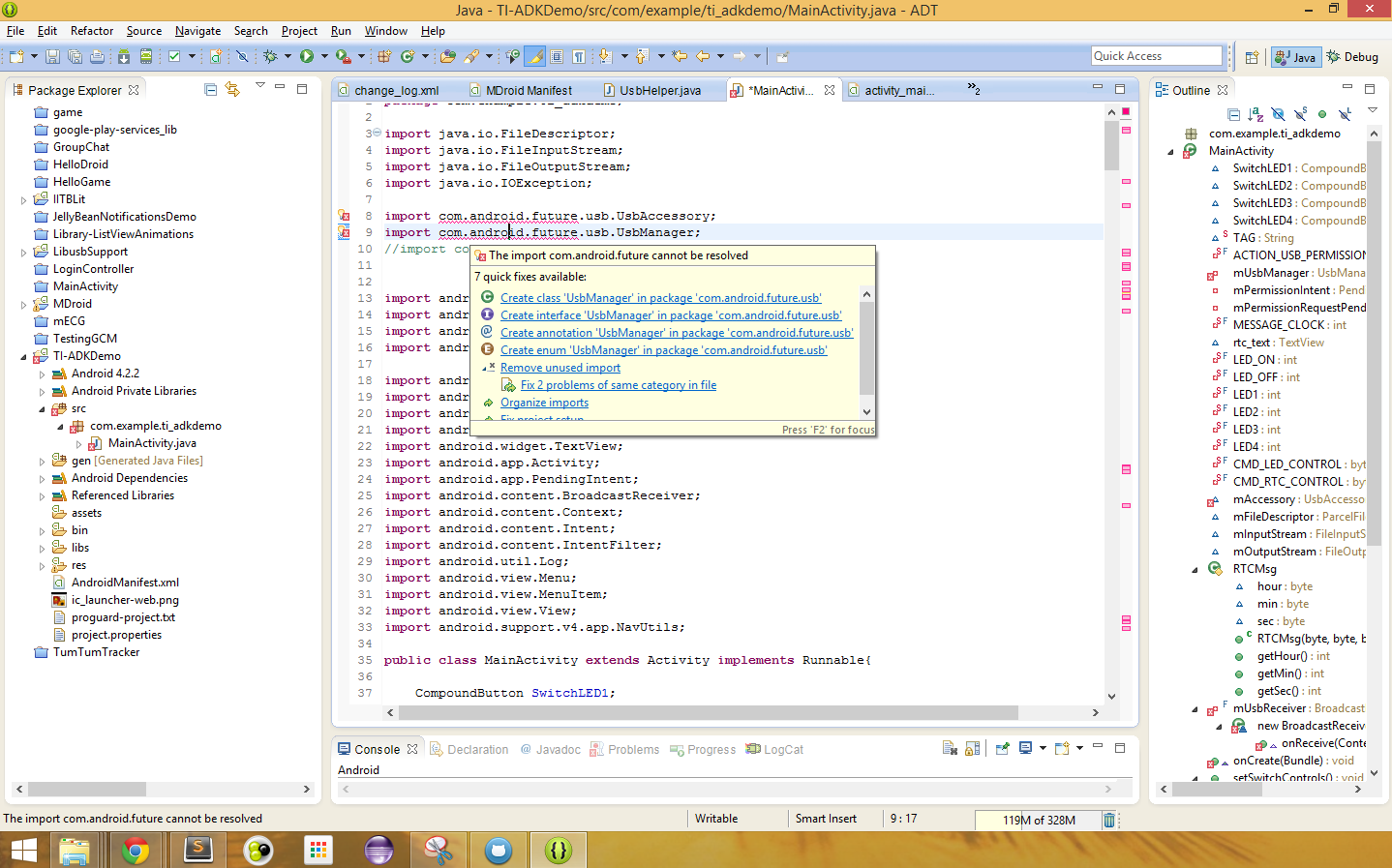This screenshot has width=1392, height=868.
Task: Open the Navigate menu
Action: click(197, 31)
